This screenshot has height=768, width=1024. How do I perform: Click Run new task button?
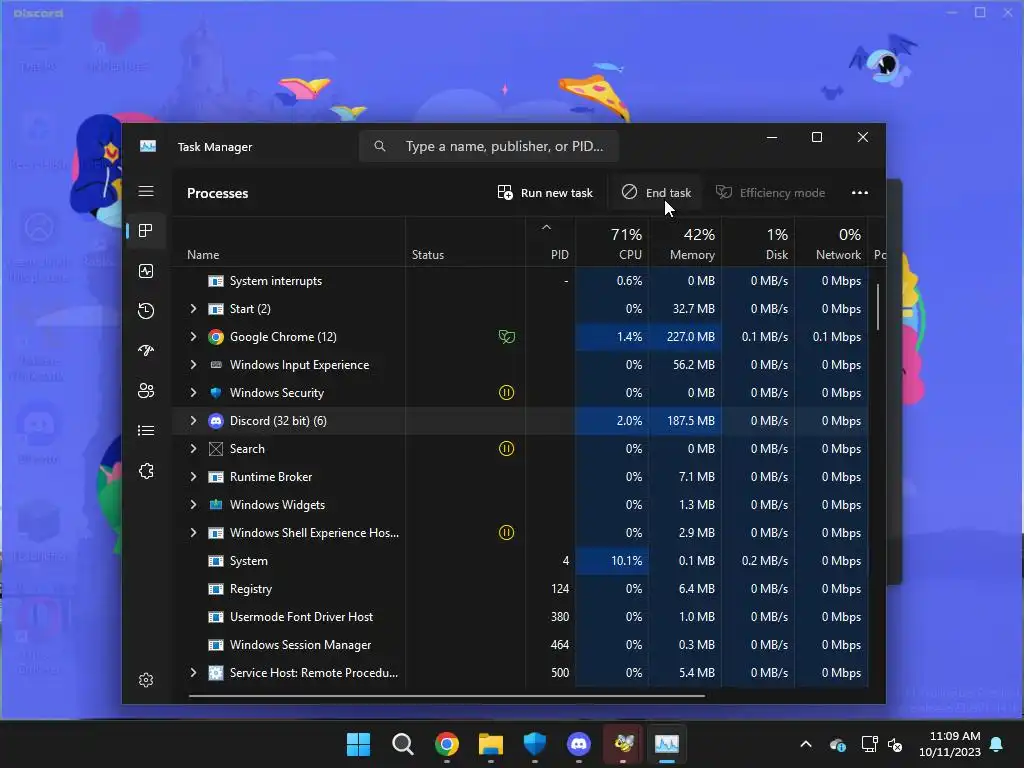(545, 193)
